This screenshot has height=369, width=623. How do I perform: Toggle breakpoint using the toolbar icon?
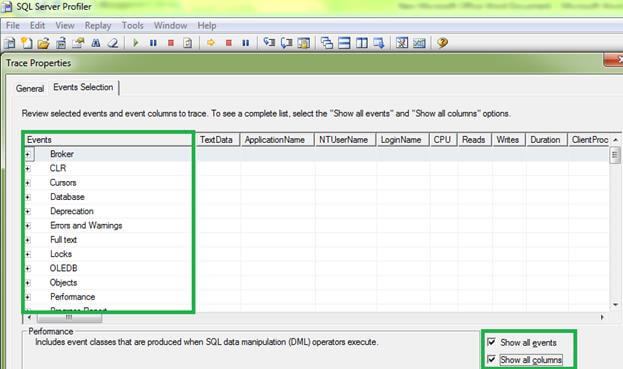304,43
